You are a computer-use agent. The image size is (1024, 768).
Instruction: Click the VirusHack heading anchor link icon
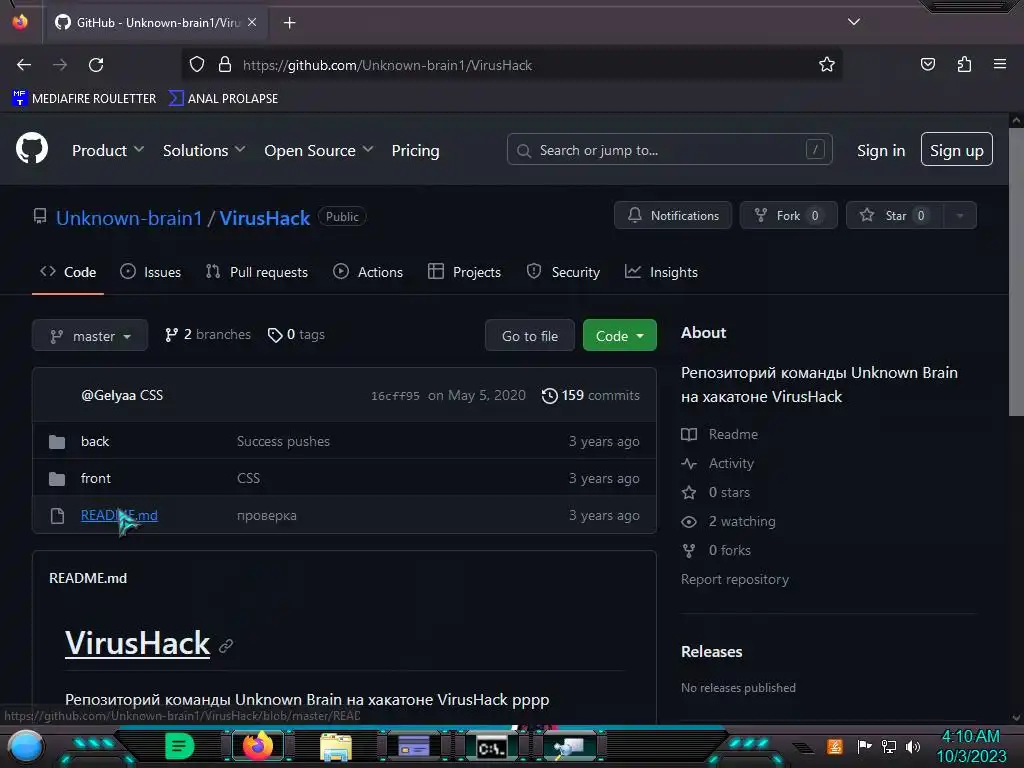[x=226, y=646]
